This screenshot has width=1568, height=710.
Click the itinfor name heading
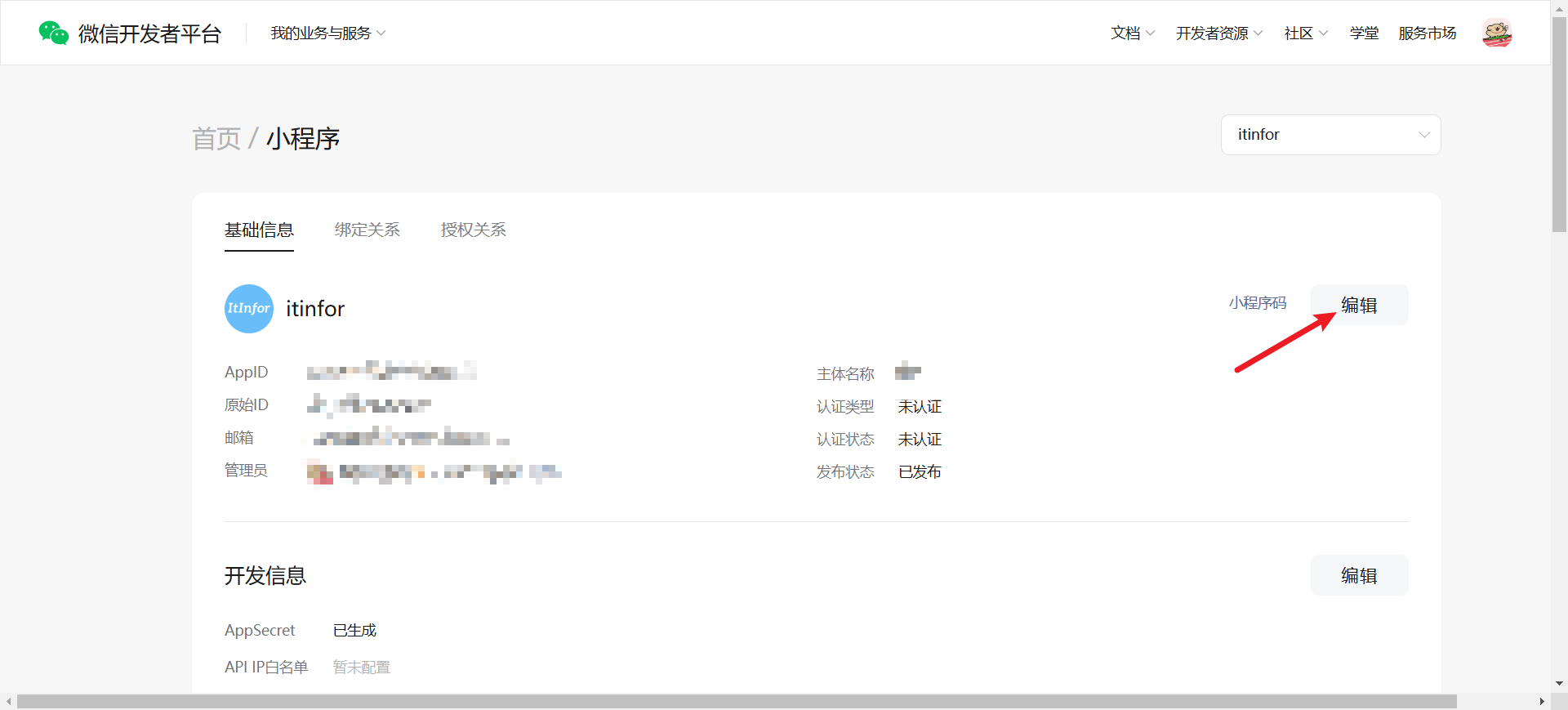click(x=315, y=309)
